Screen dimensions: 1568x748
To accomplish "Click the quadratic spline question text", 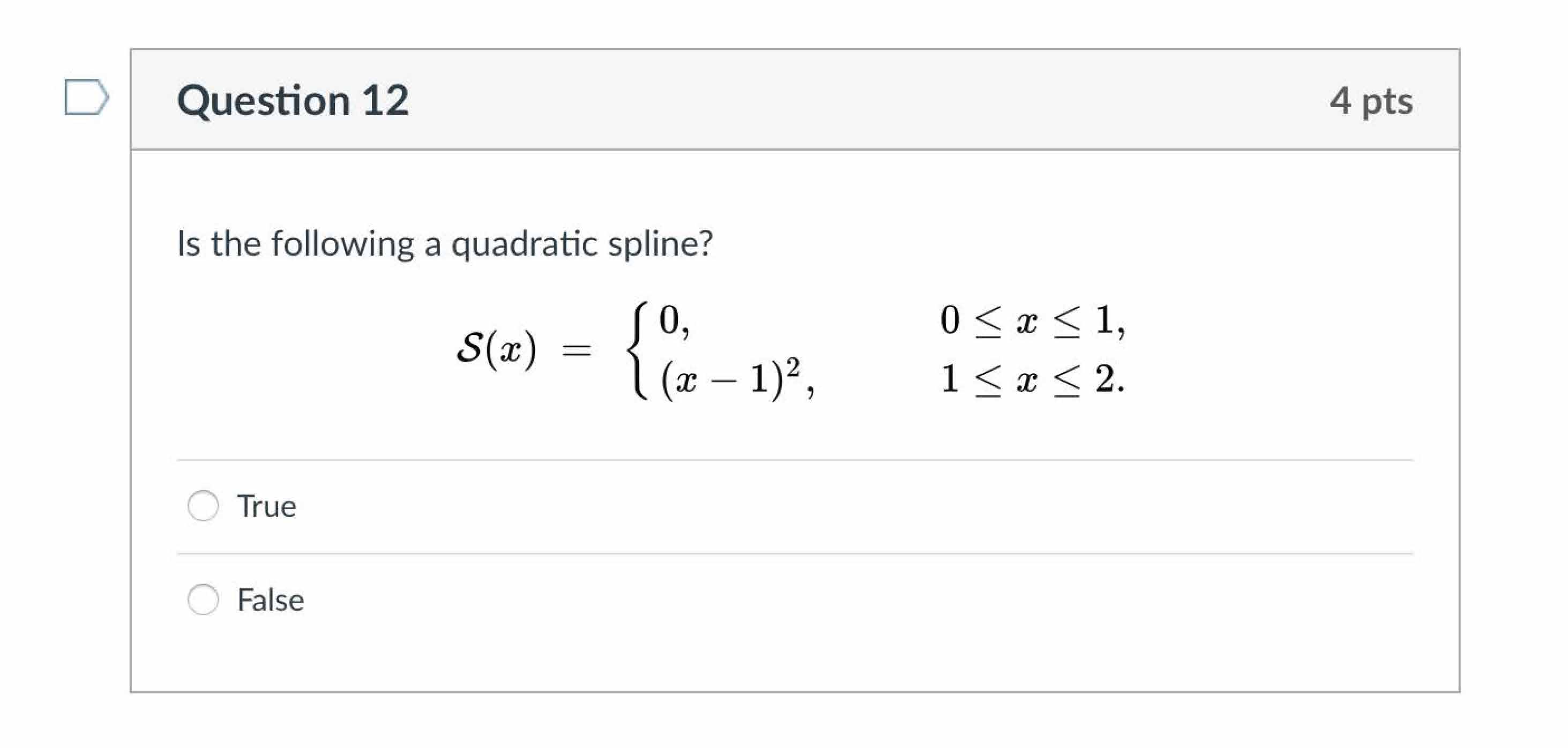I will click(444, 244).
